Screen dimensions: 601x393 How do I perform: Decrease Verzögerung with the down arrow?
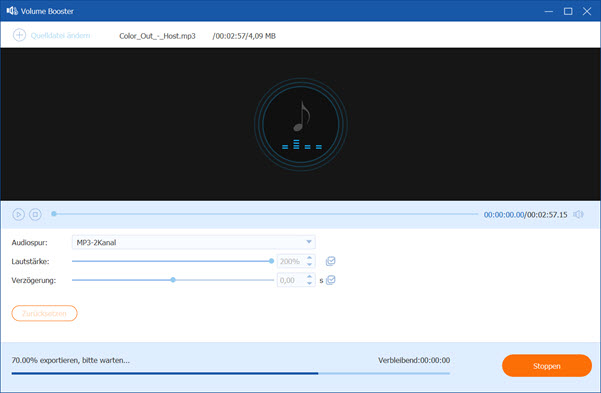pyautogui.click(x=310, y=283)
